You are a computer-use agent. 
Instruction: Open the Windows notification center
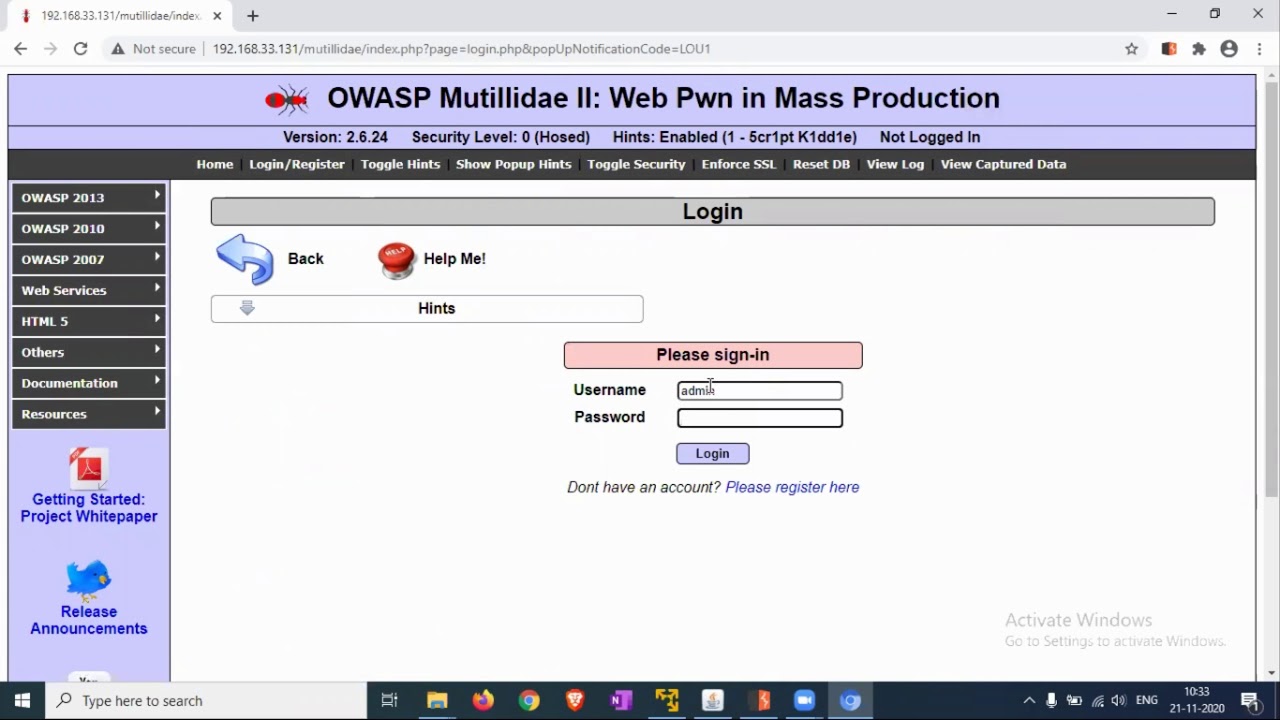tap(1249, 701)
